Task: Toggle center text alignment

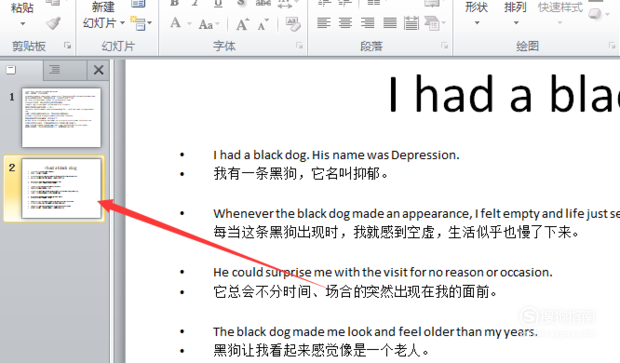Action: 345,23
